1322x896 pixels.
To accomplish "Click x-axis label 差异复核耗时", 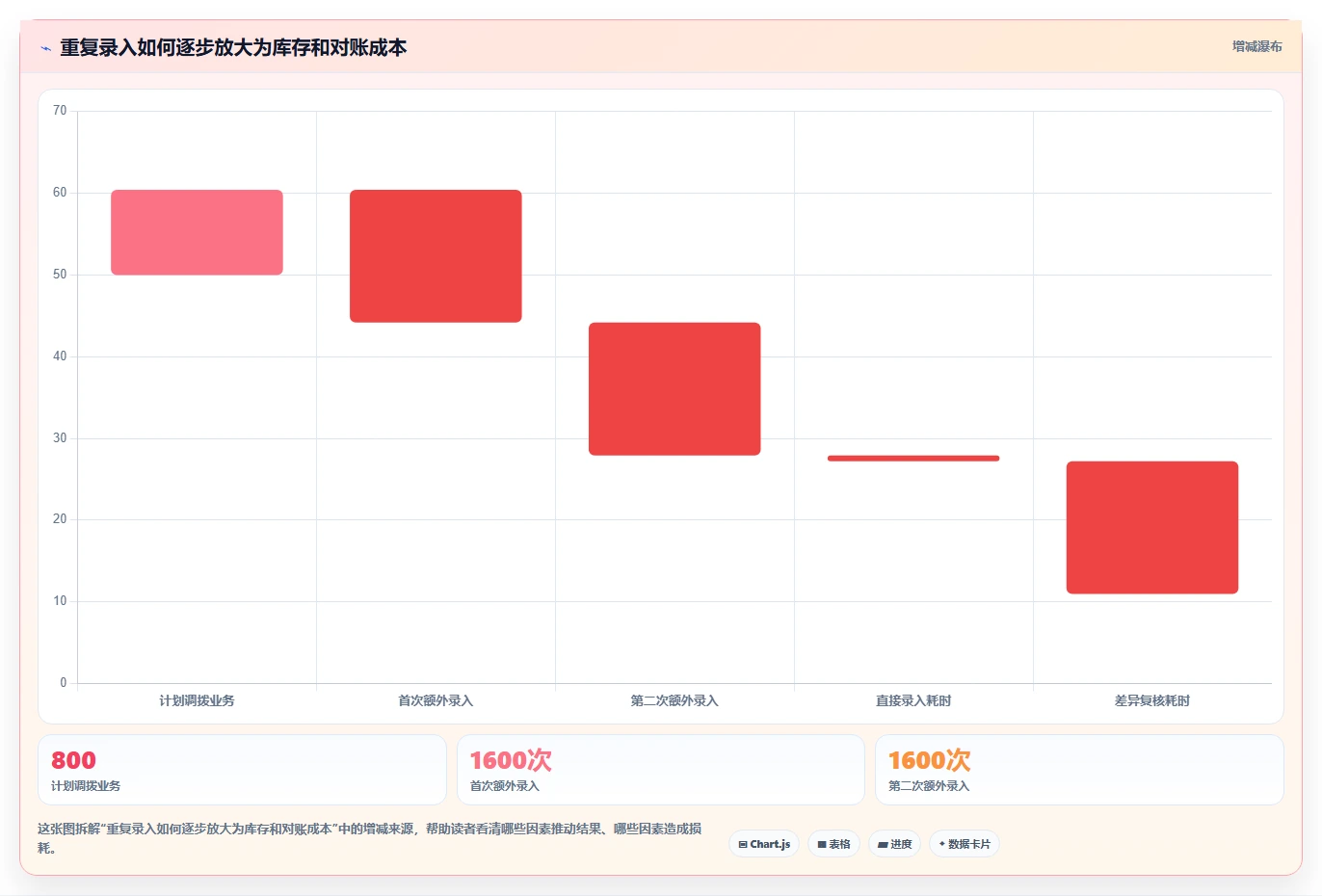I will (1152, 700).
